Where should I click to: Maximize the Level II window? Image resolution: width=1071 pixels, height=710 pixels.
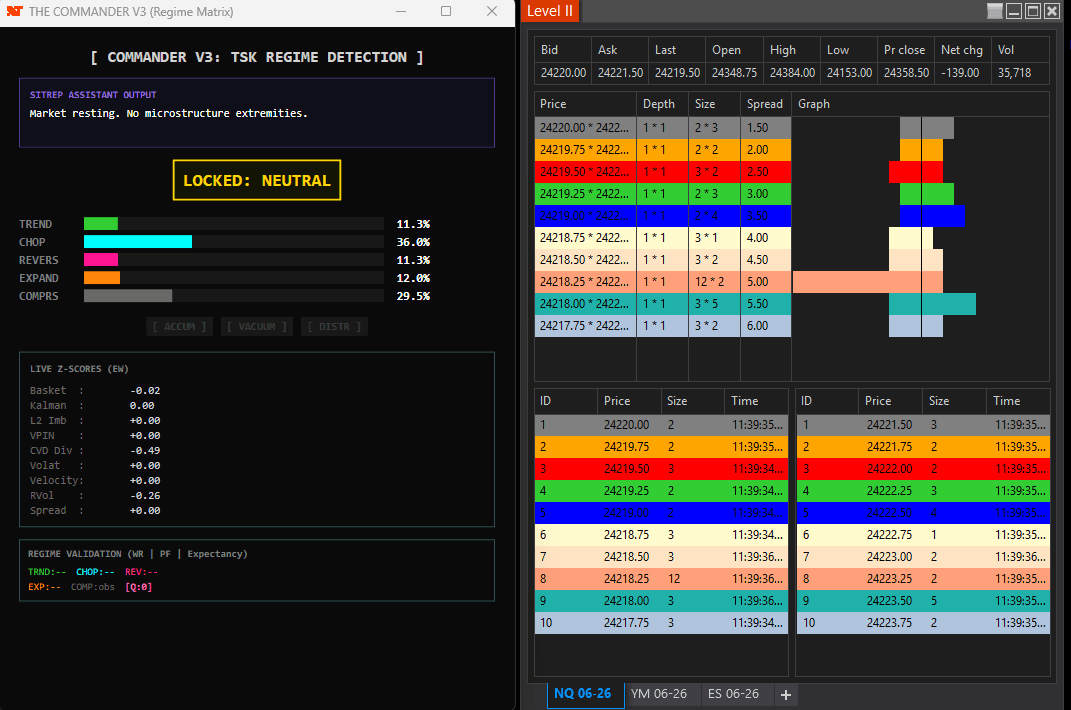(1034, 11)
